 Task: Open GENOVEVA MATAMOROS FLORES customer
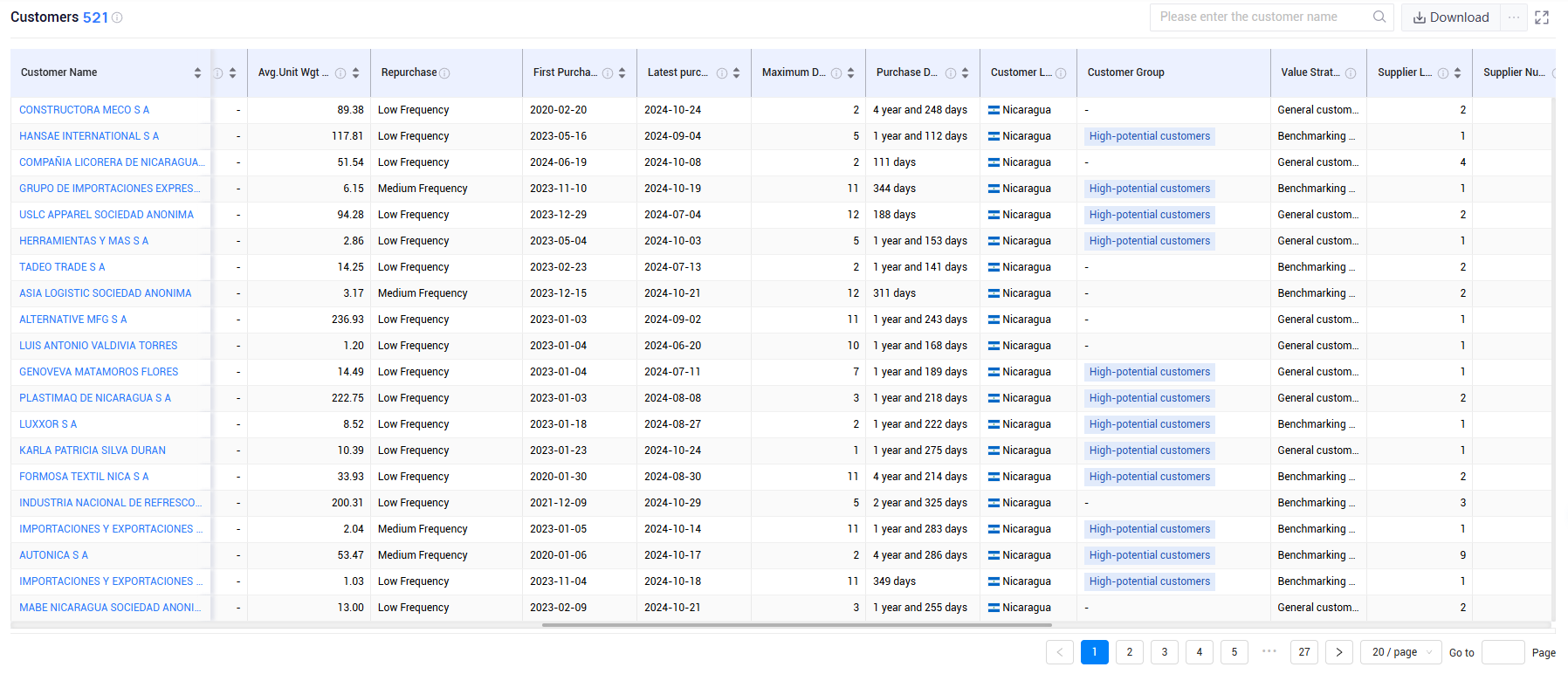(99, 372)
